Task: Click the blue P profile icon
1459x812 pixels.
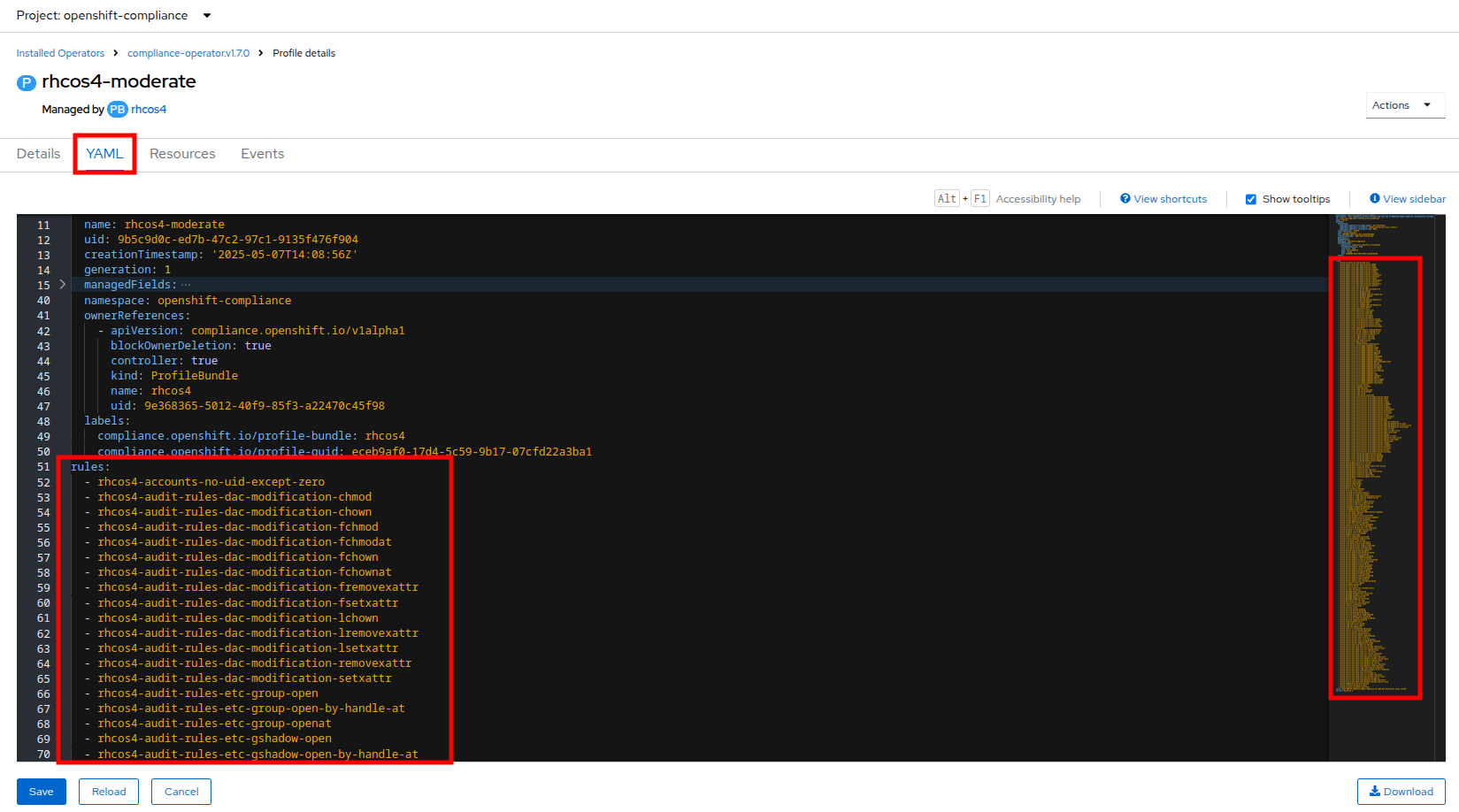Action: [x=27, y=83]
